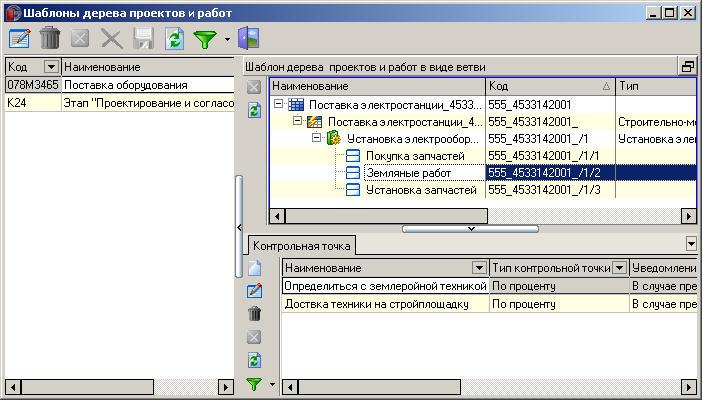Click the trash can delete icon in top toolbar
This screenshot has height=401, width=703.
tap(50, 38)
